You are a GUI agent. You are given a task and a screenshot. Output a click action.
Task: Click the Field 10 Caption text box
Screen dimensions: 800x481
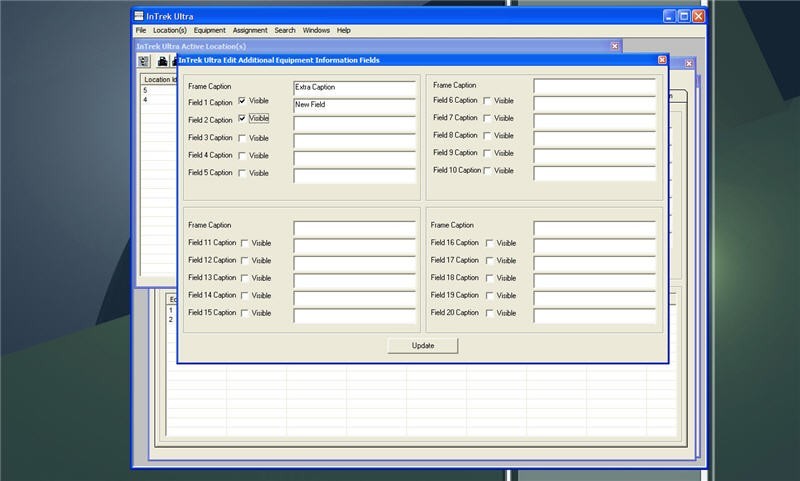(595, 173)
